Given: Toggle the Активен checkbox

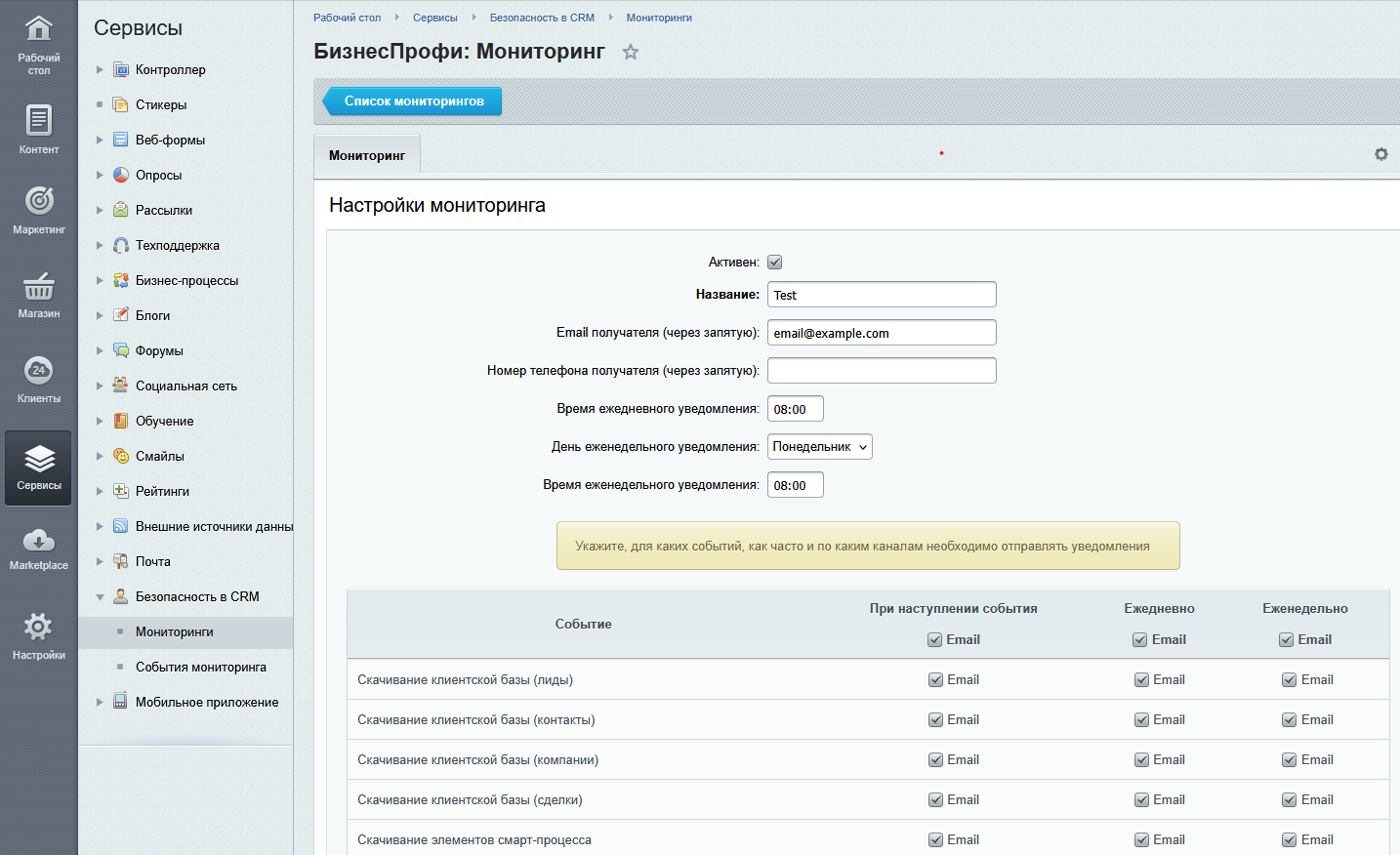Looking at the screenshot, I should [x=775, y=262].
